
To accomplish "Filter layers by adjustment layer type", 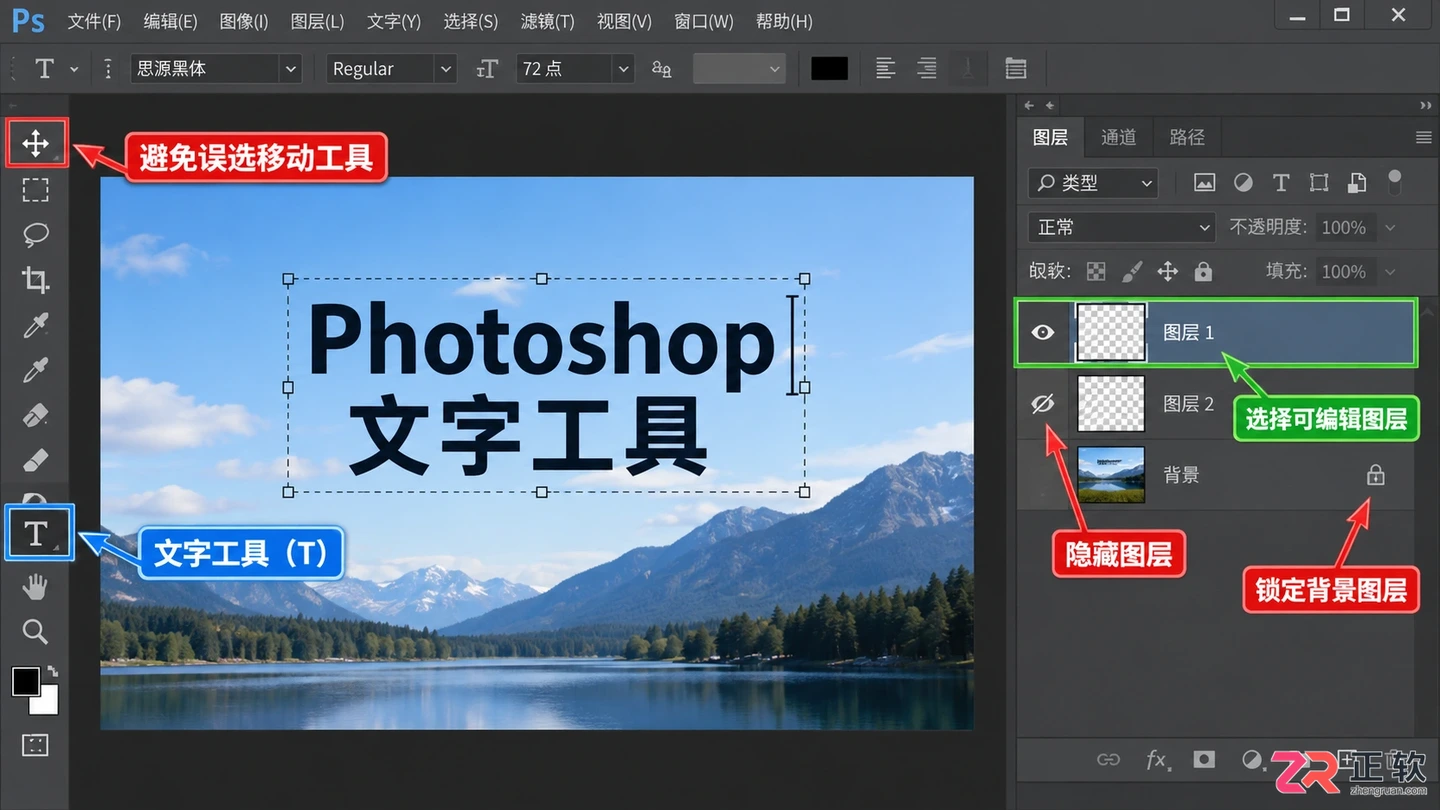I will point(1243,182).
